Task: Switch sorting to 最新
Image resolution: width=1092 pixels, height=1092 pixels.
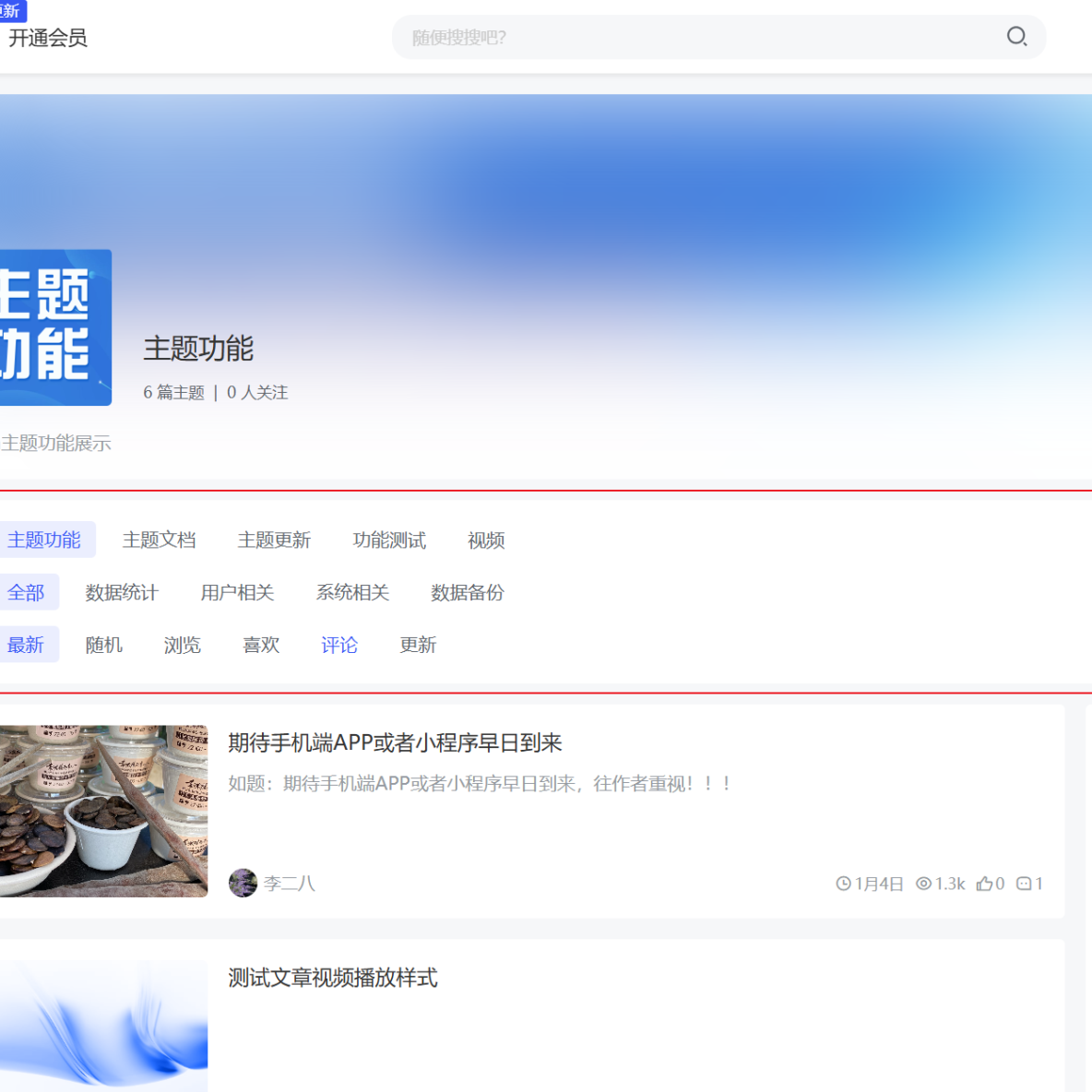Action: 27,645
